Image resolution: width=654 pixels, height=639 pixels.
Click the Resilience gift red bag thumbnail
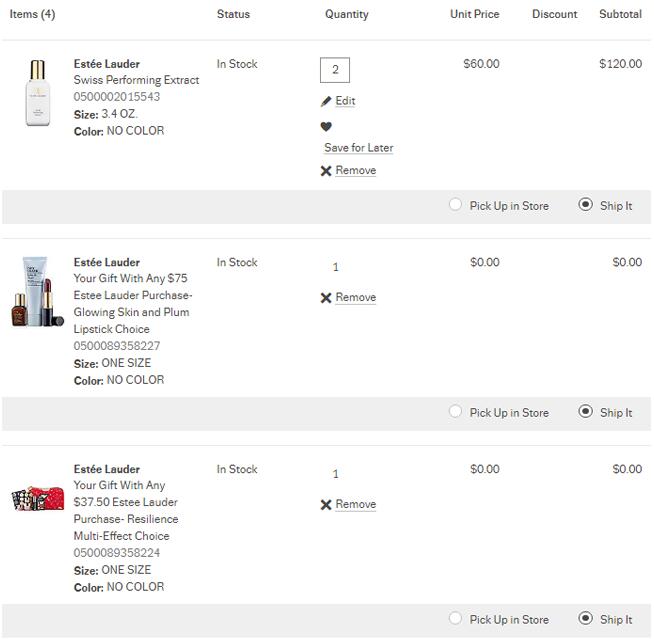pos(37,499)
